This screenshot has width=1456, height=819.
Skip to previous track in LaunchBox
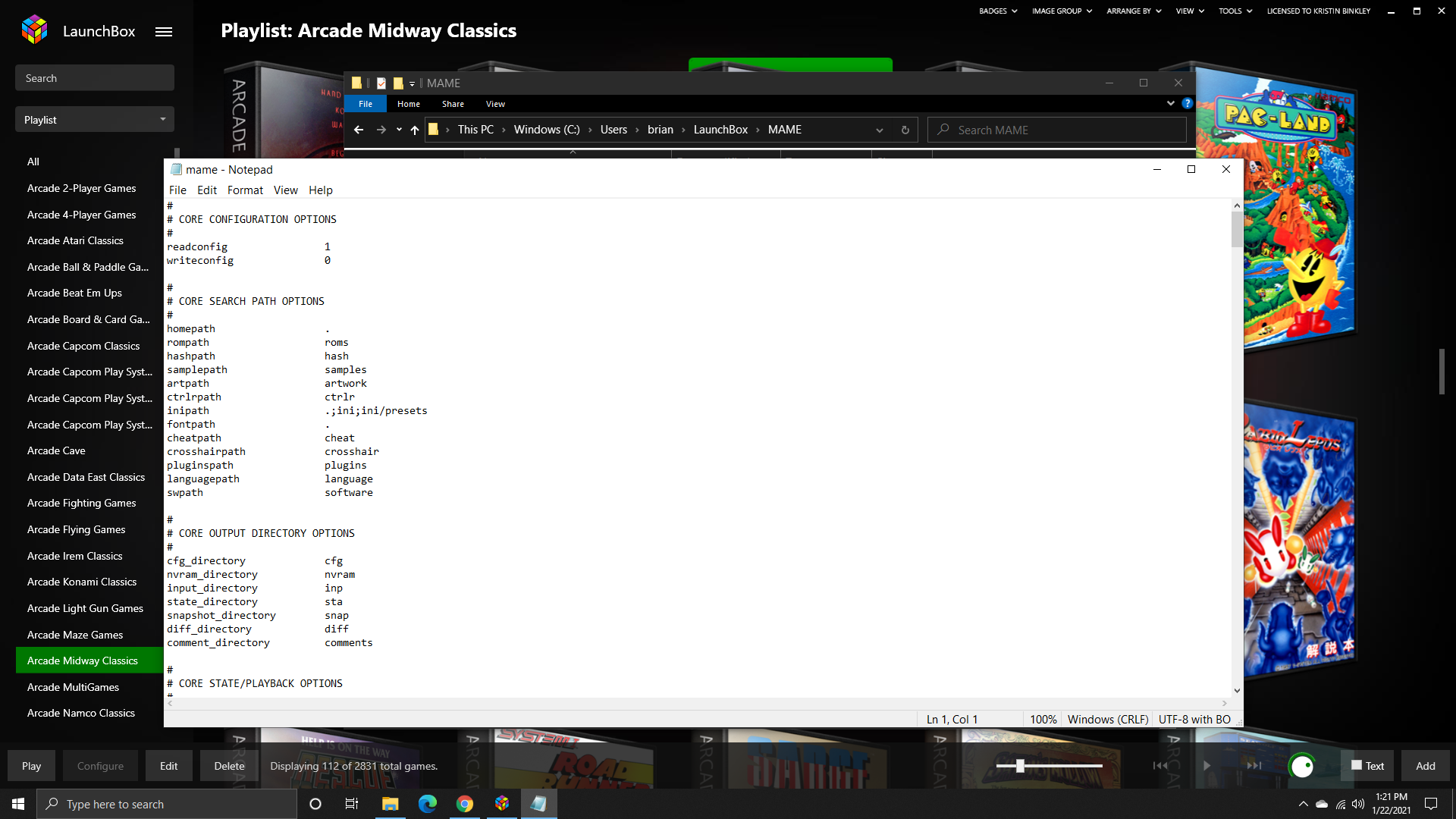point(1160,765)
